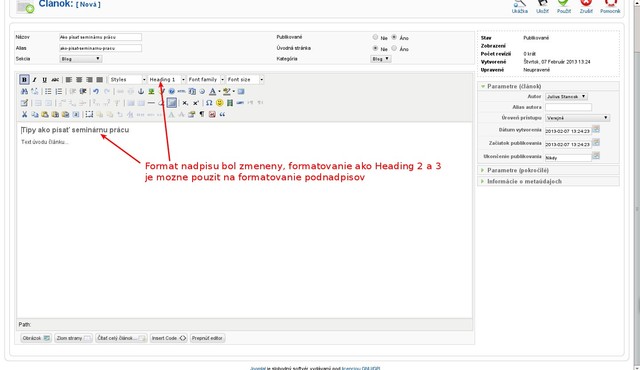Select Áno for Úvodná stránka

394,48
